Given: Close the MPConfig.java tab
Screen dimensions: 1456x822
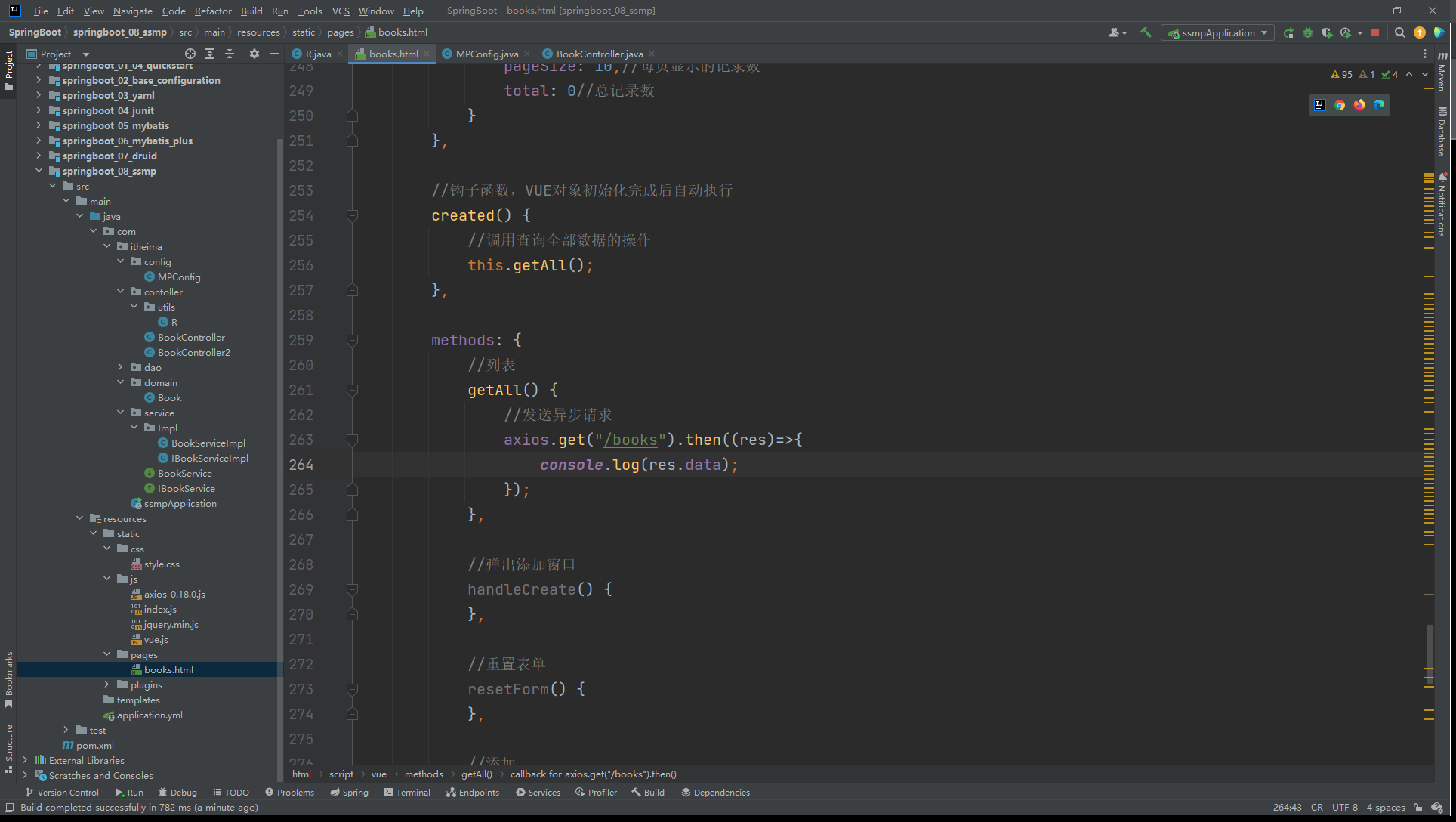Looking at the screenshot, I should tap(526, 54).
